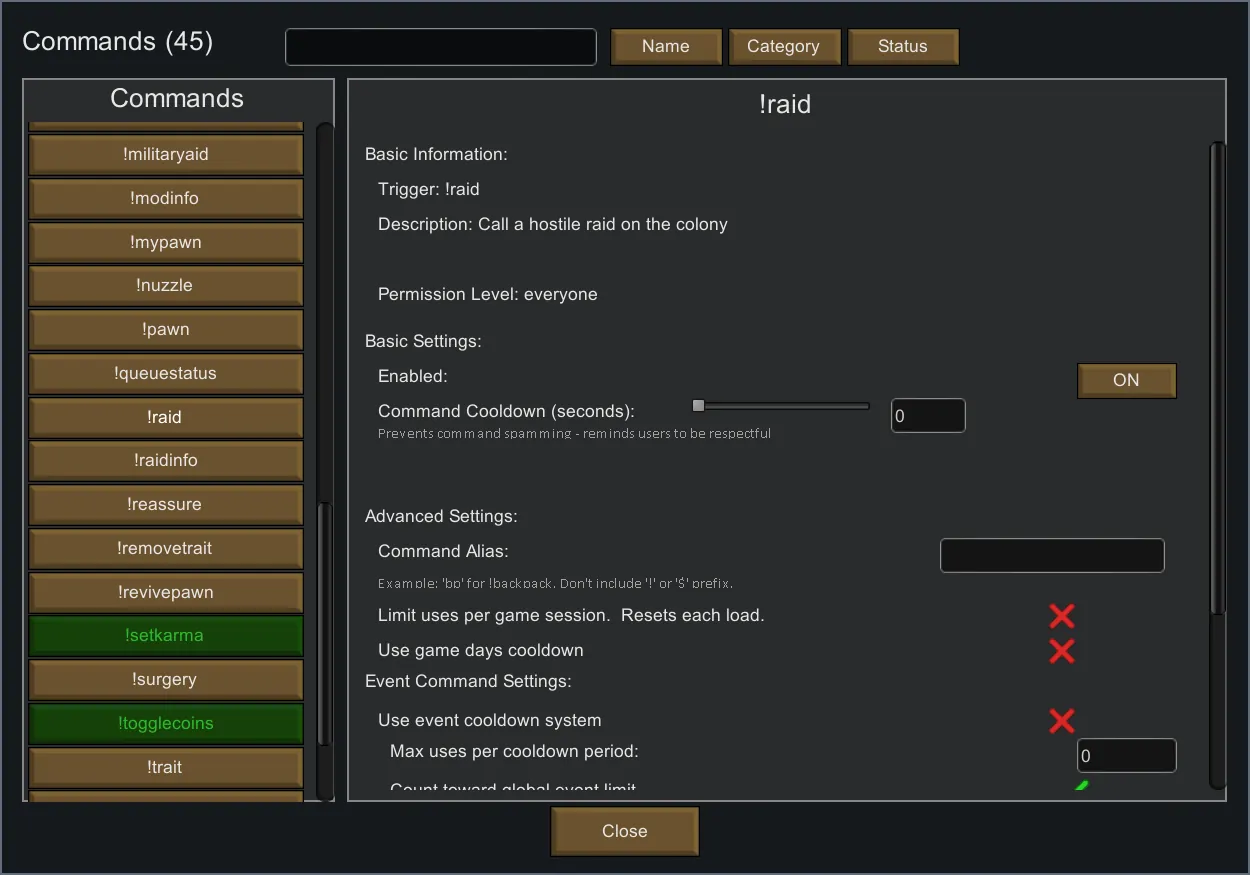Click the command search box

441,47
